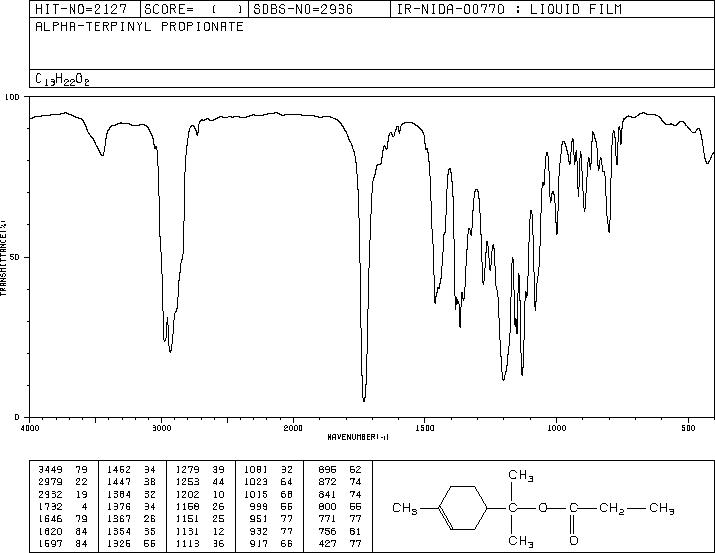The width and height of the screenshot is (715, 553).
Task: Click the 4000 wavenumber axis label
Action: (x=31, y=428)
